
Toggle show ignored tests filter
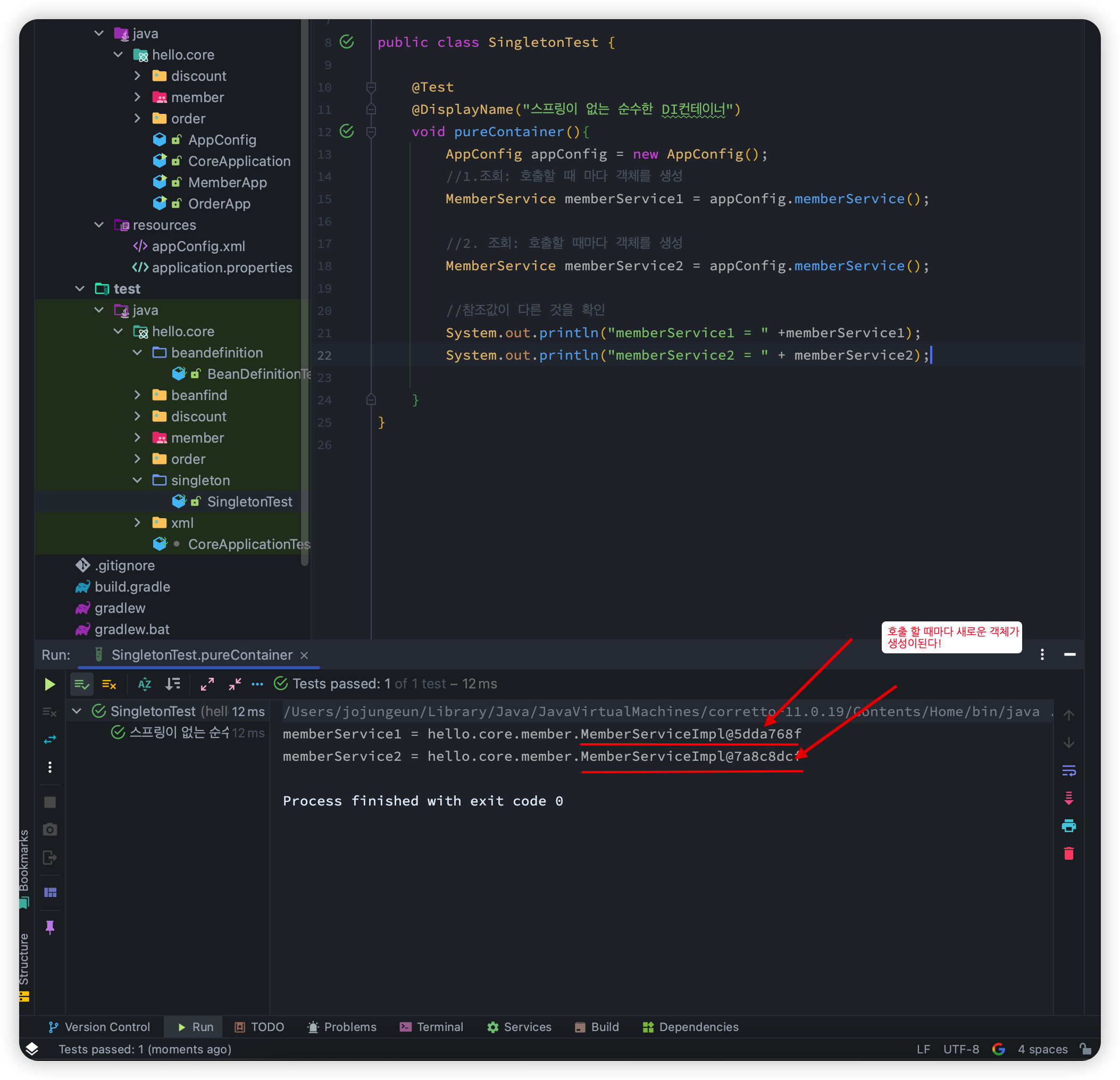click(x=108, y=684)
